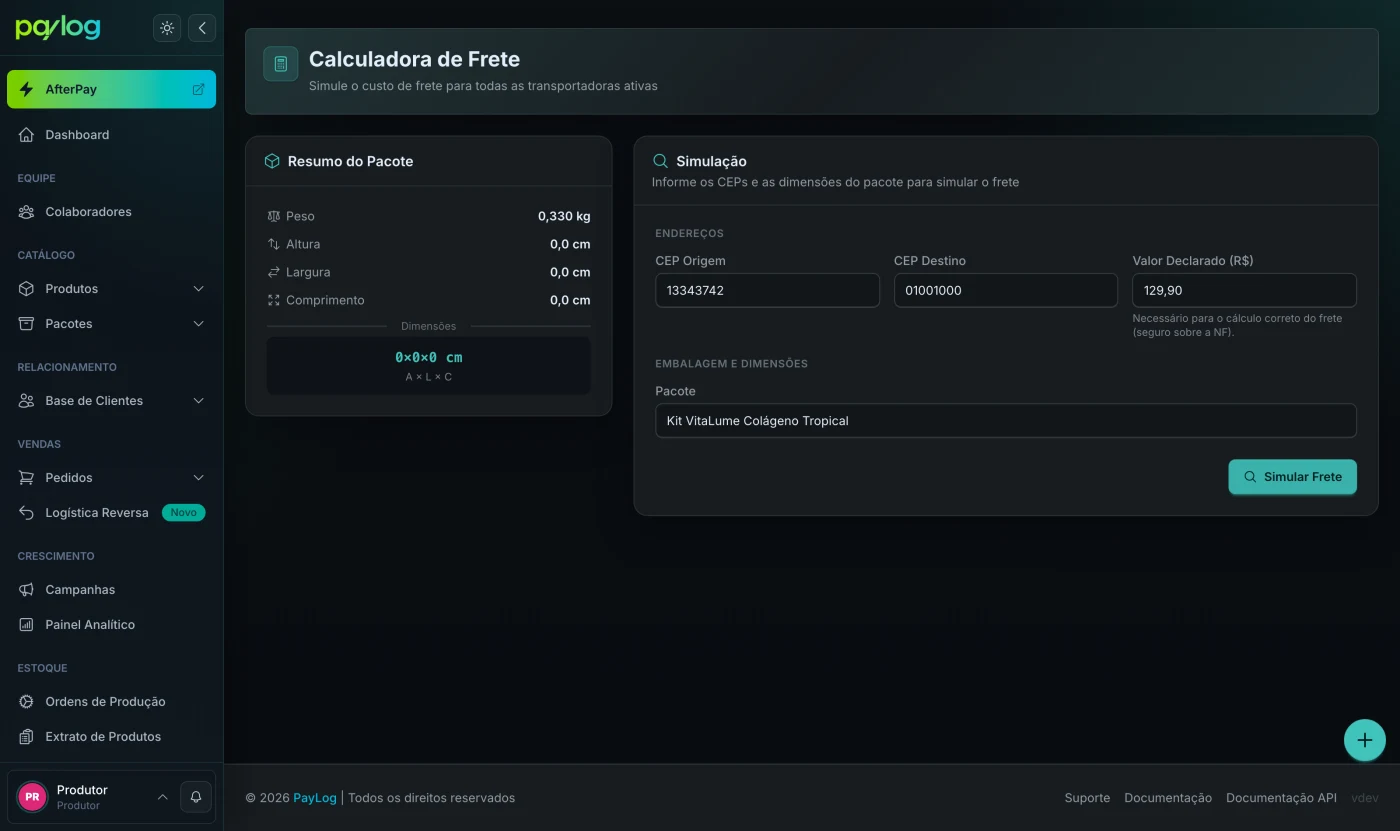This screenshot has width=1400, height=831.
Task: Click the Valor Declarado input field
Action: 1244,291
